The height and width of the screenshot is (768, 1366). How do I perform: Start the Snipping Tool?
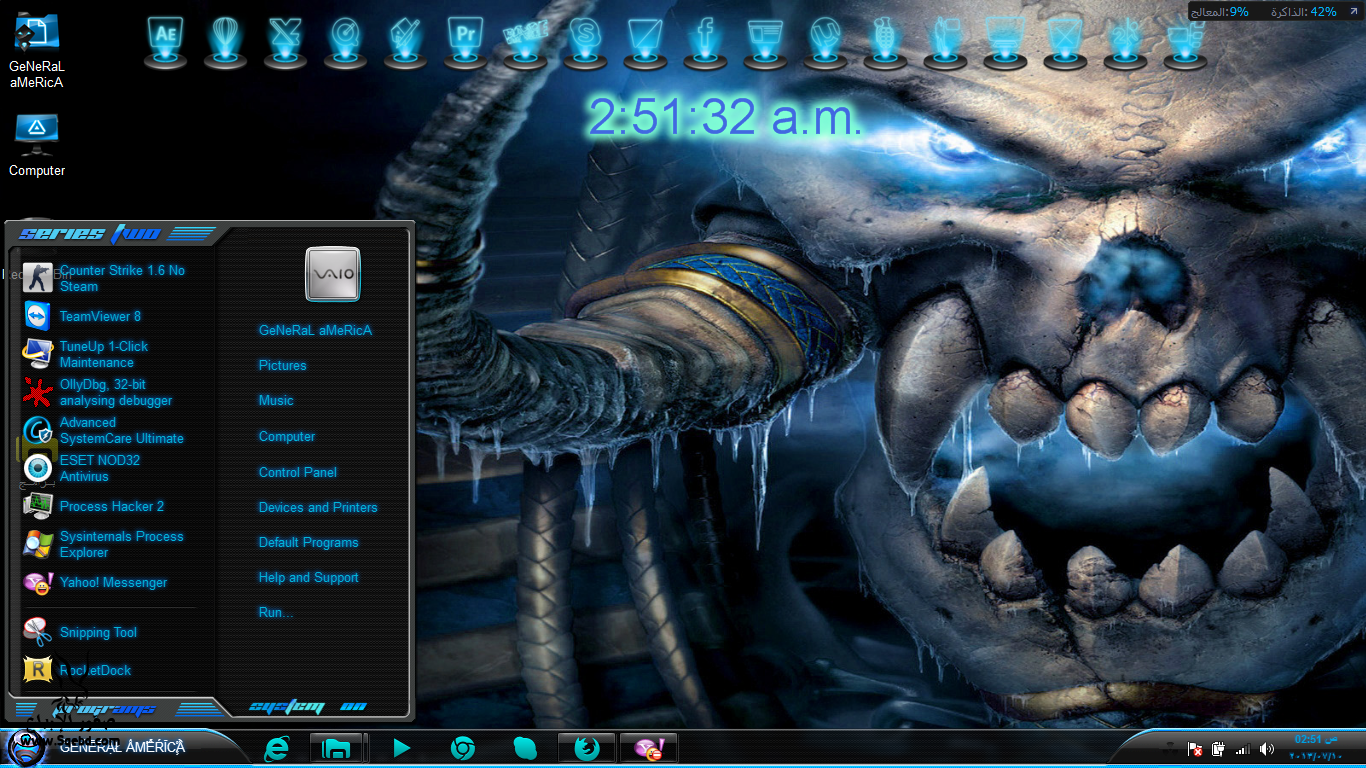coord(98,632)
